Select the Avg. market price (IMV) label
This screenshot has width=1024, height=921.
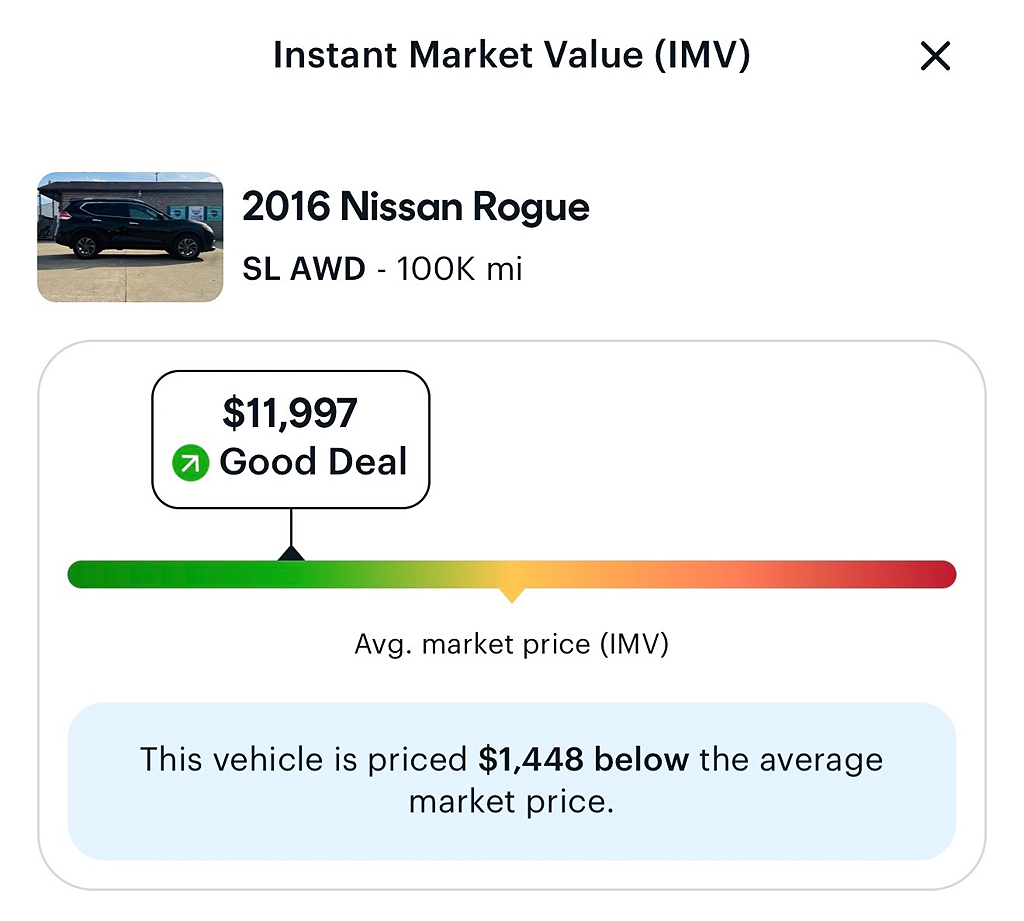click(511, 645)
